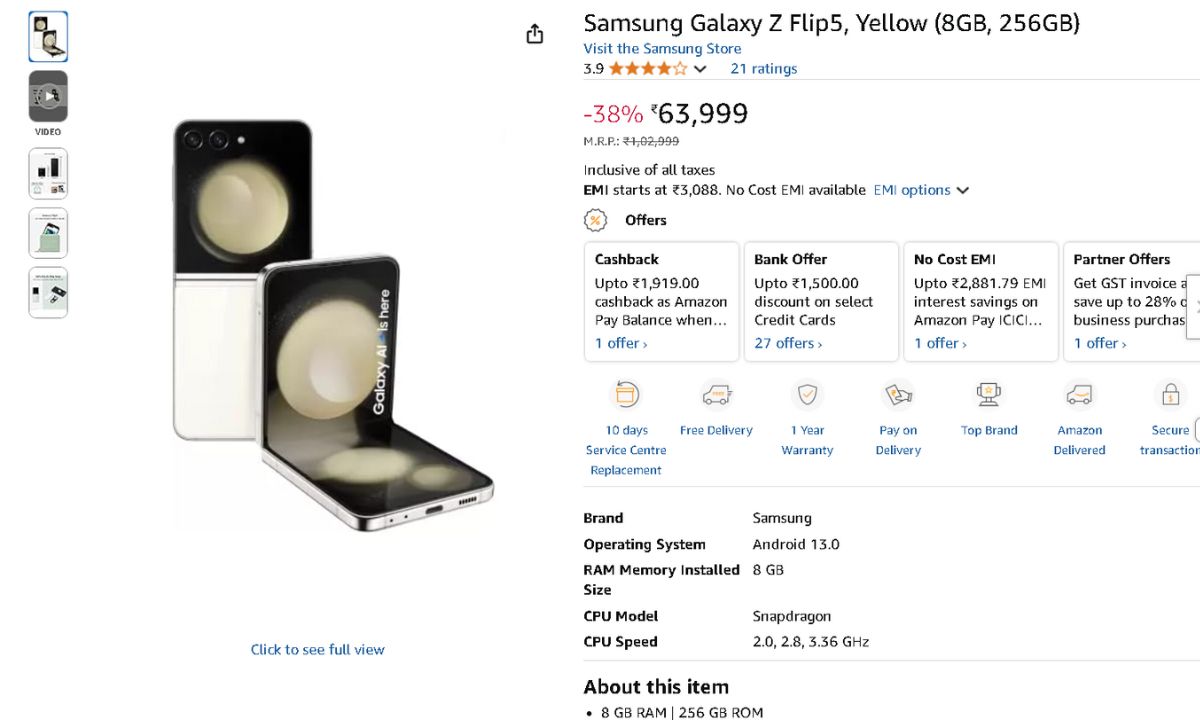Screen dimensions: 1200x720
Task: Click the Top Brand trophy icon
Action: [x=989, y=395]
